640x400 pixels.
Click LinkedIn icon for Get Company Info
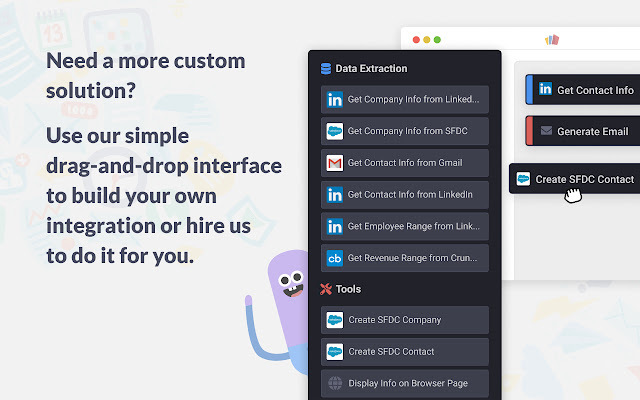coord(335,100)
